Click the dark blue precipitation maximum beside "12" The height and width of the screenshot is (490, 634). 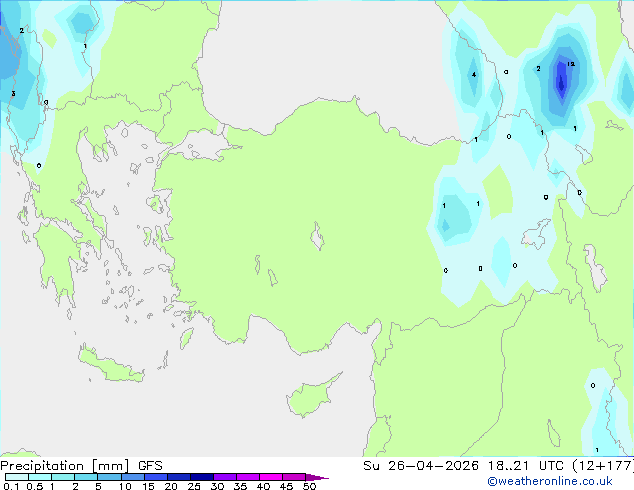click(561, 82)
